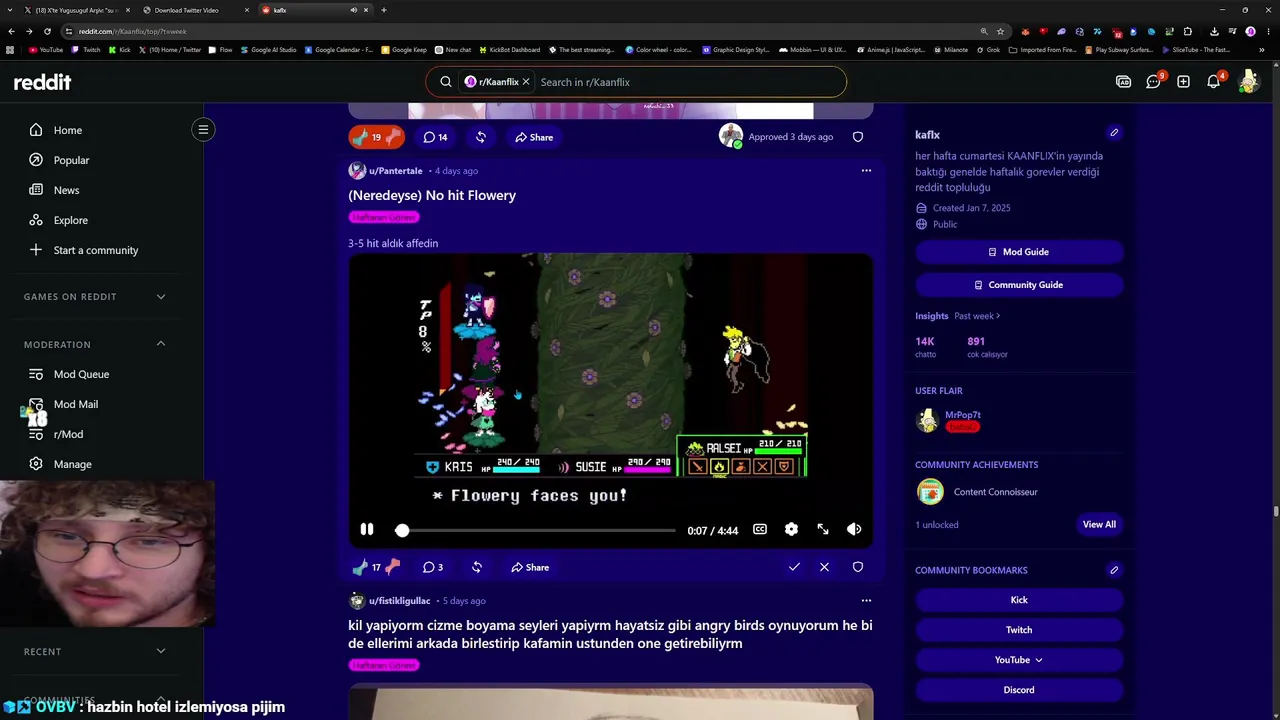Mute the video volume
Viewport: 1280px width, 720px height.
pos(854,530)
